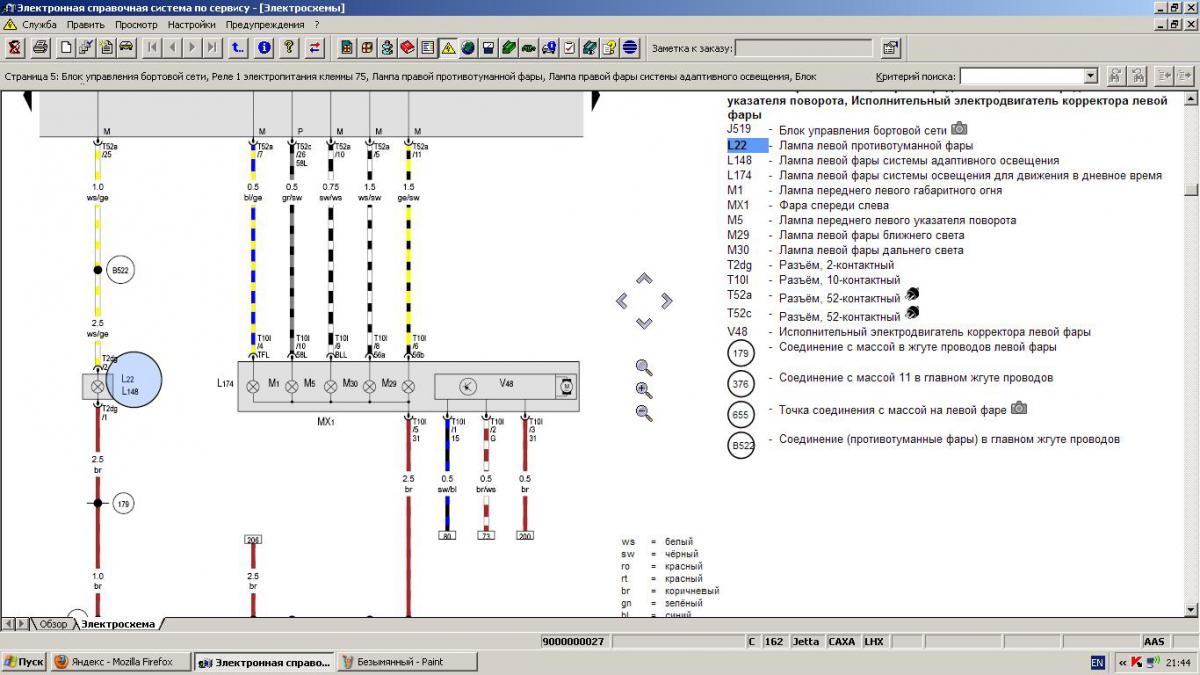Click the green book toolbar icon

[508, 47]
